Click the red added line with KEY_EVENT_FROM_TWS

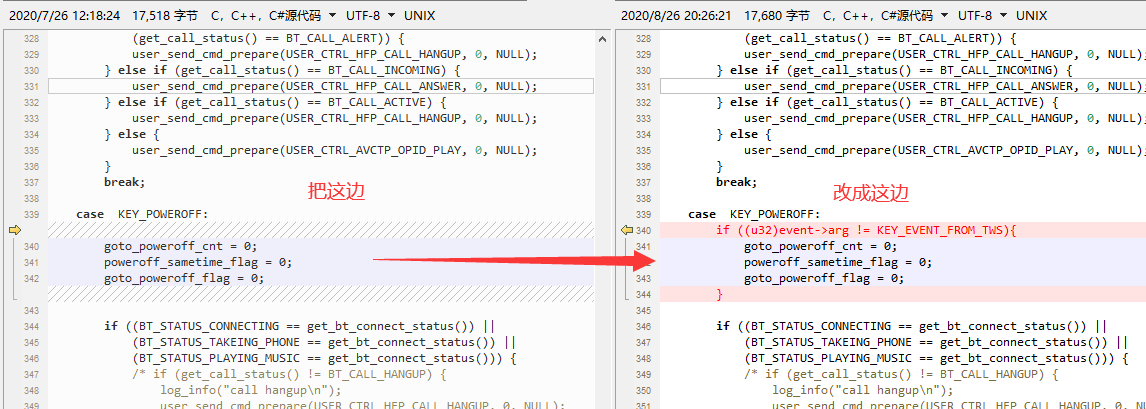tap(866, 230)
